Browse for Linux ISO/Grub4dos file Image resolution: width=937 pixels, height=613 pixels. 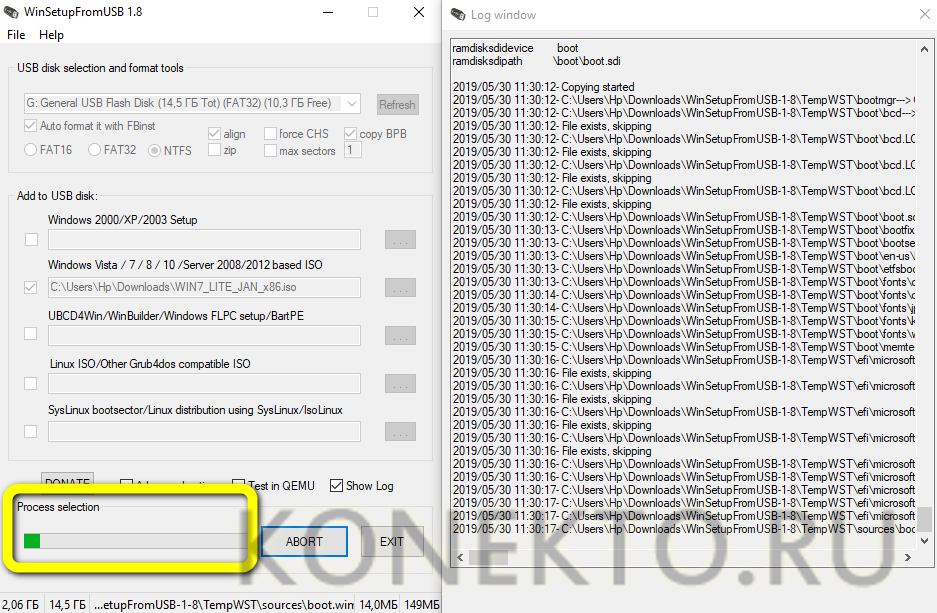tap(400, 384)
